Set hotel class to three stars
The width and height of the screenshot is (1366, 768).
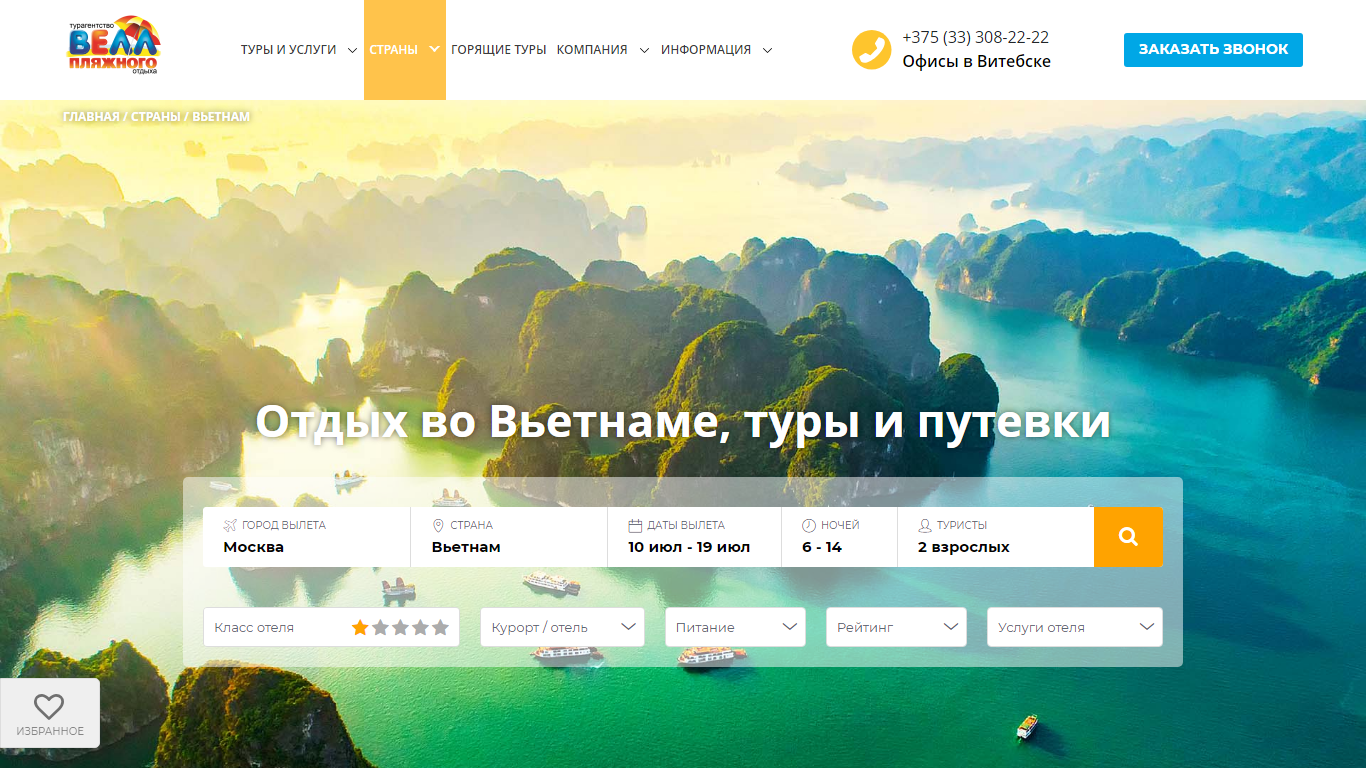point(400,627)
